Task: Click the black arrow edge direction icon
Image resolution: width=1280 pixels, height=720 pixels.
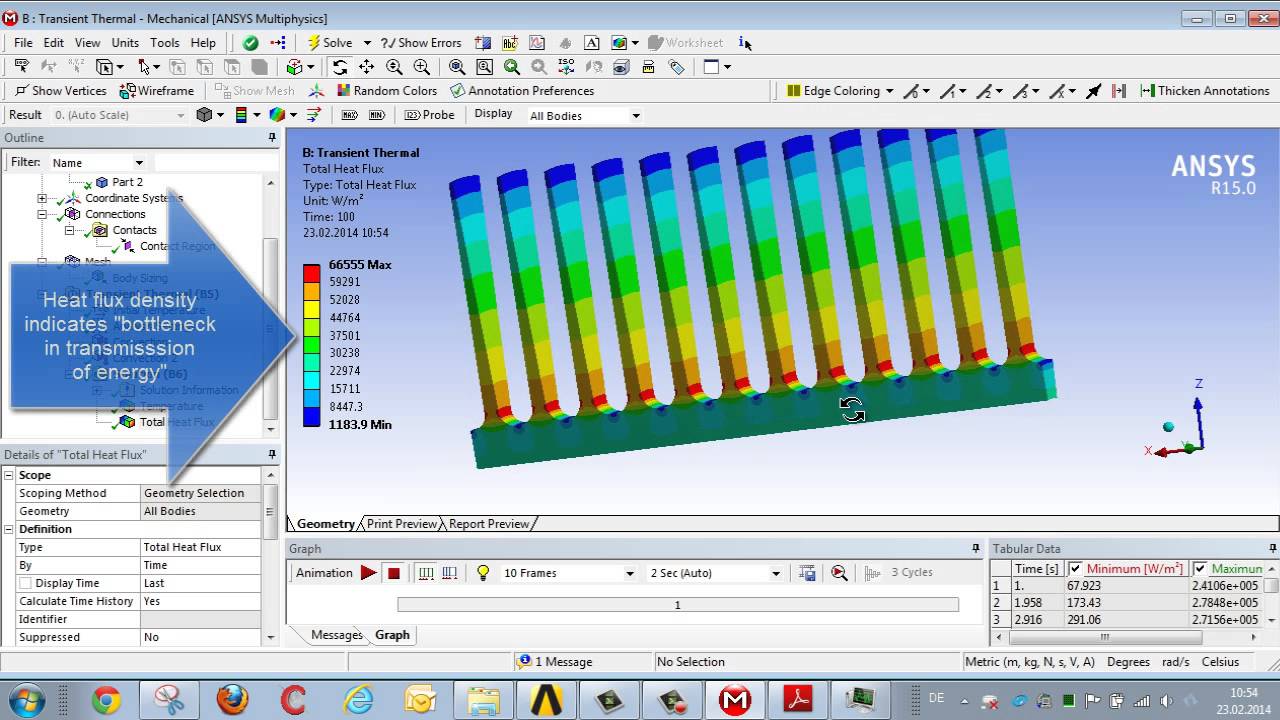Action: (x=1093, y=91)
